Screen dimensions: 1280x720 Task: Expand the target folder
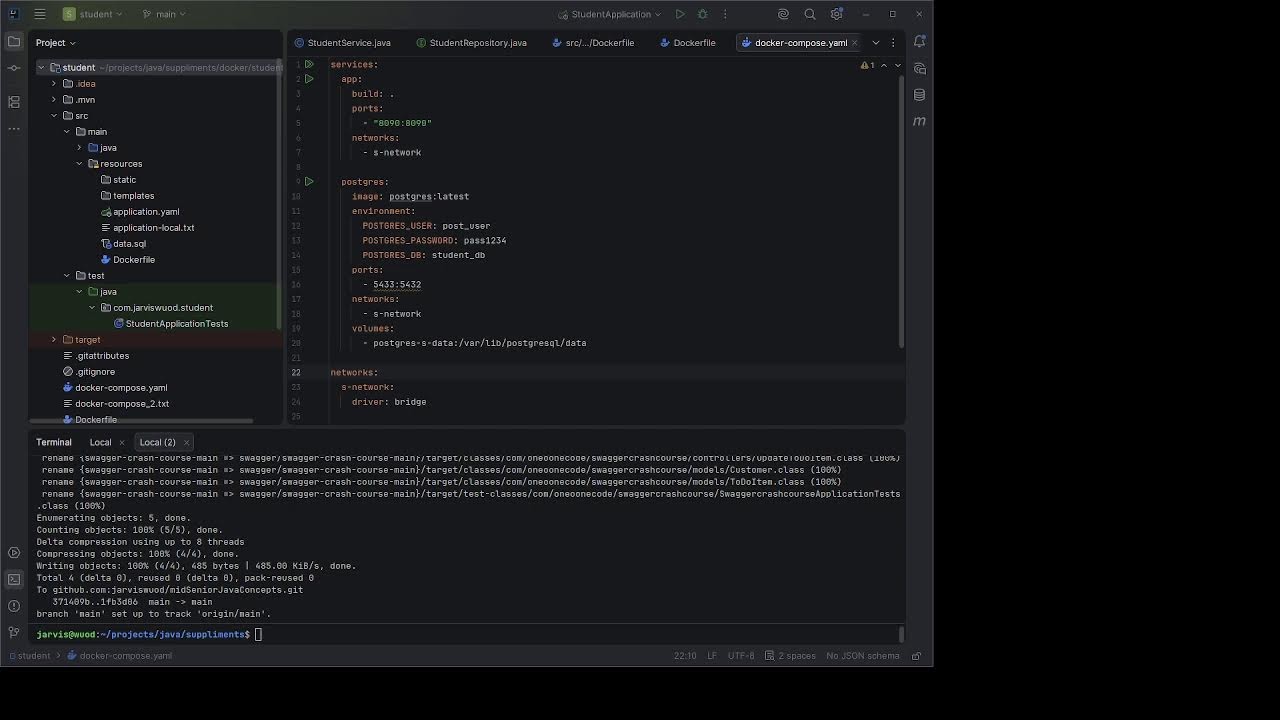(x=54, y=340)
